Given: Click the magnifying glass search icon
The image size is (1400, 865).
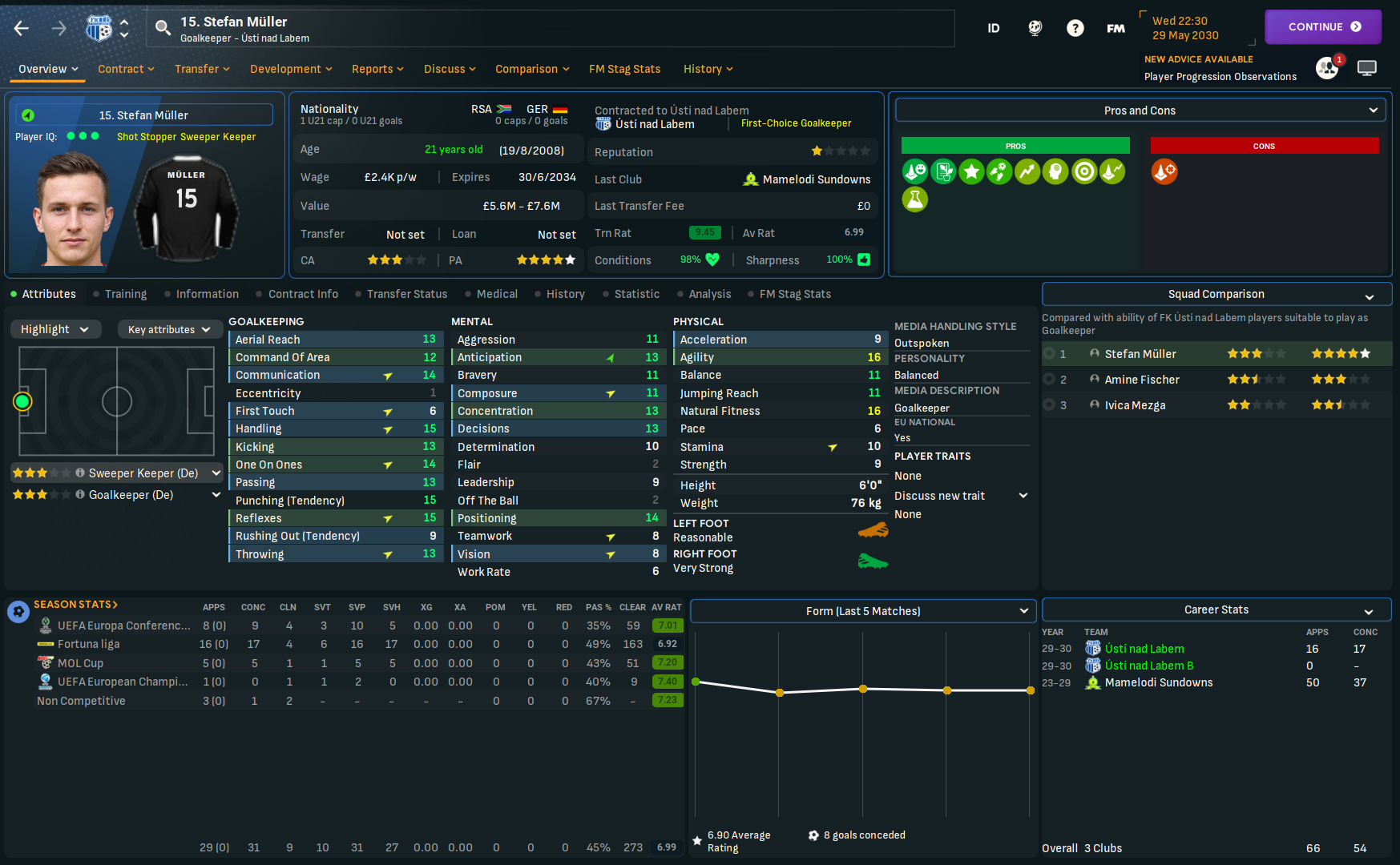Looking at the screenshot, I should click(x=163, y=29).
